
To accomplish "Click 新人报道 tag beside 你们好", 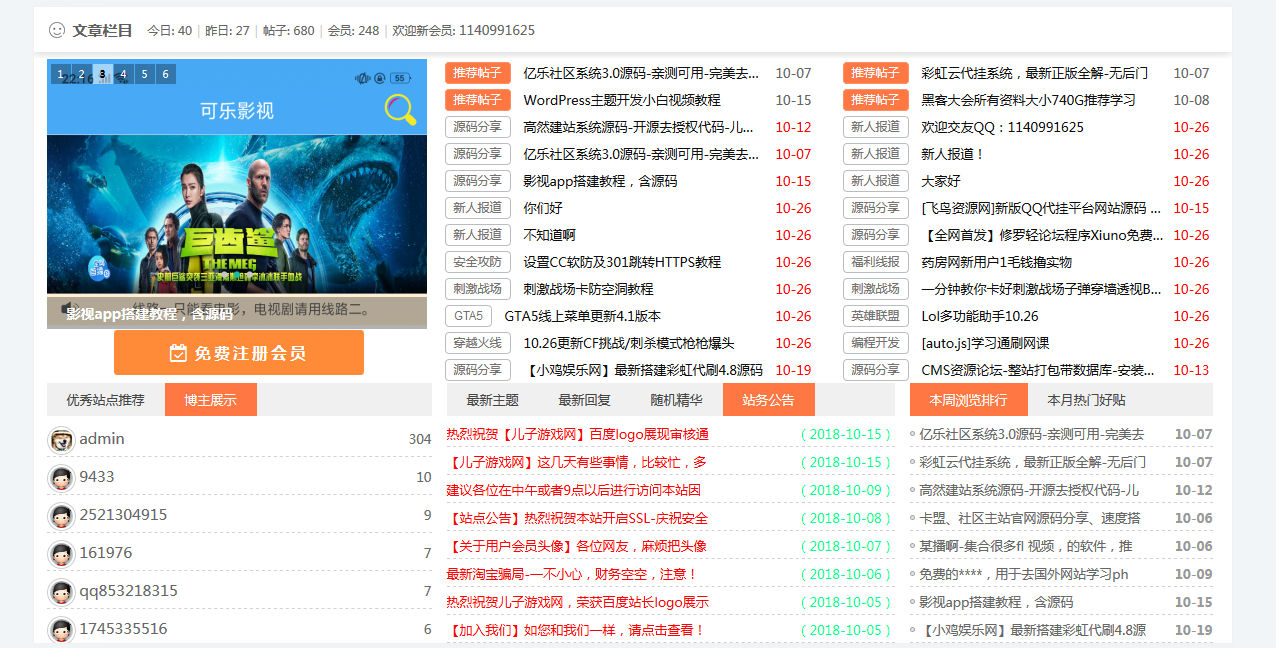I will click(x=477, y=208).
